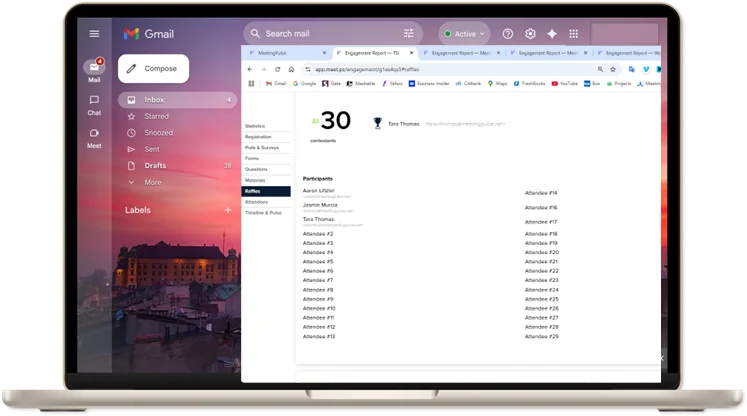Click the zoom magnifier in address bar
Screen dimensions: 747x416
600,70
